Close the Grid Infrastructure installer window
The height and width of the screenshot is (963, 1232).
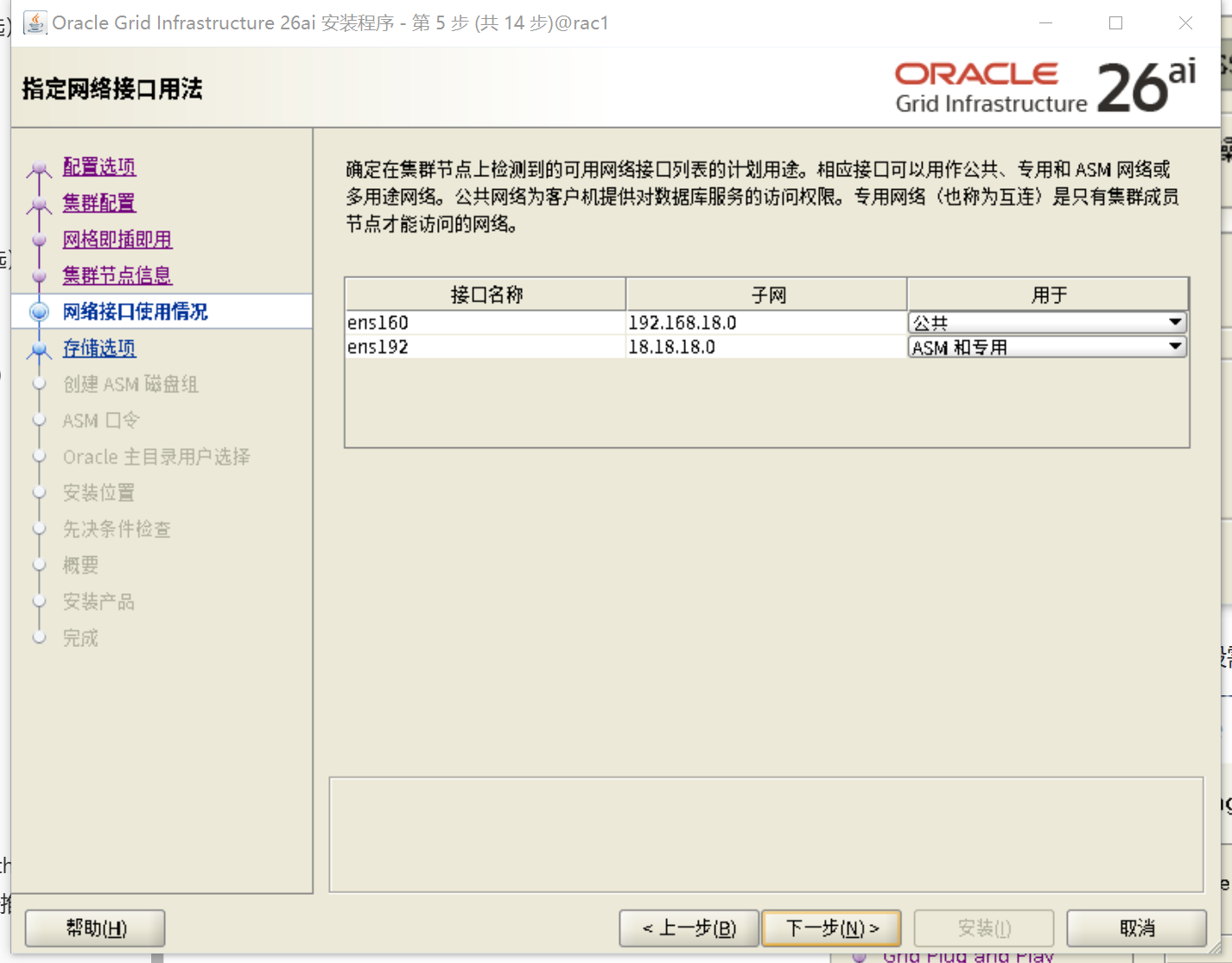(x=1185, y=23)
